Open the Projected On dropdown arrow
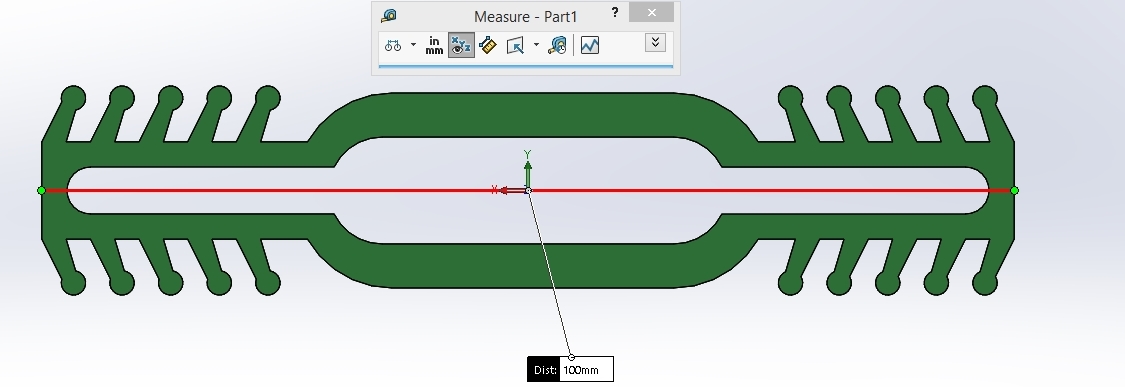1125x387 pixels. click(x=536, y=45)
